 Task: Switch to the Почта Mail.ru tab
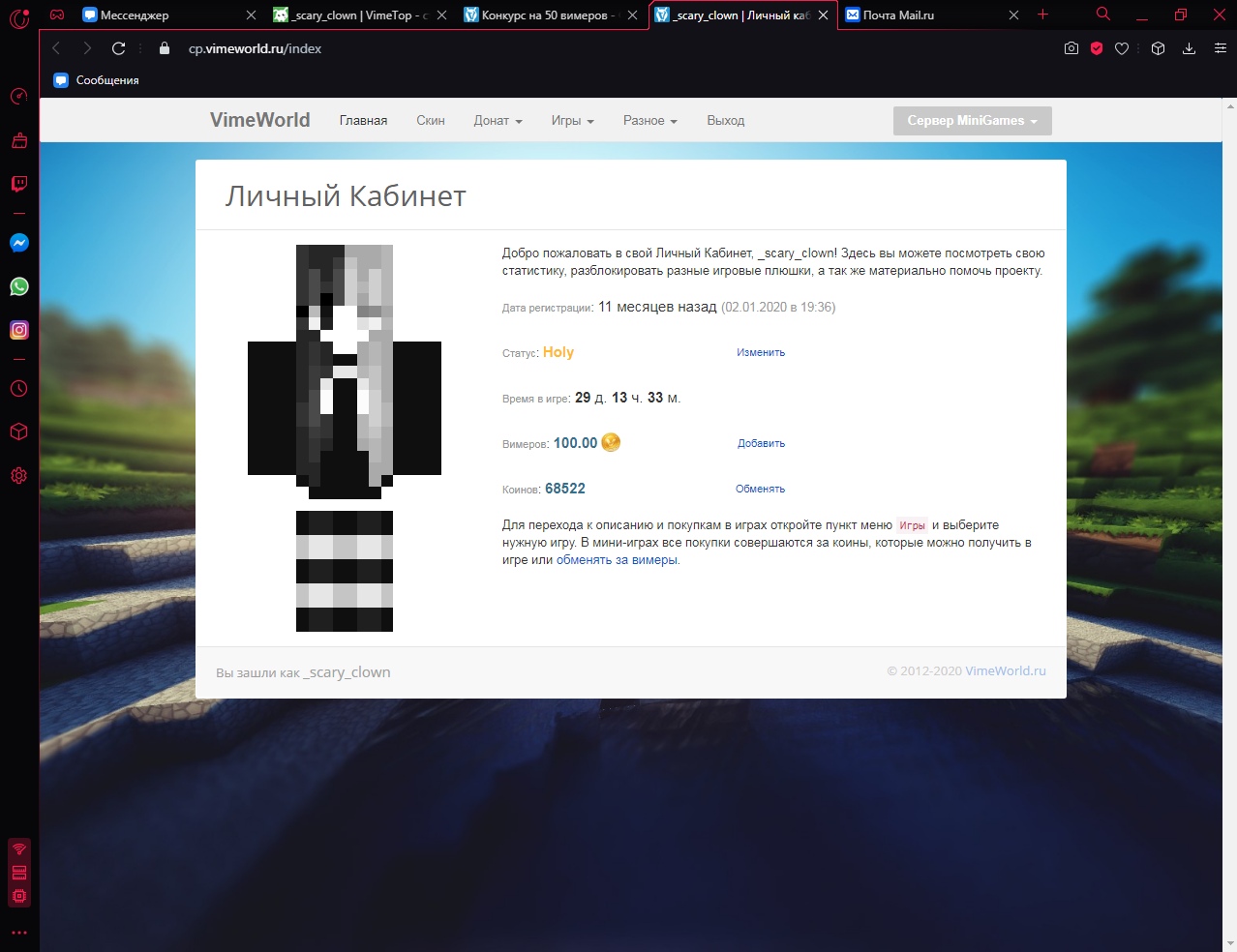932,15
